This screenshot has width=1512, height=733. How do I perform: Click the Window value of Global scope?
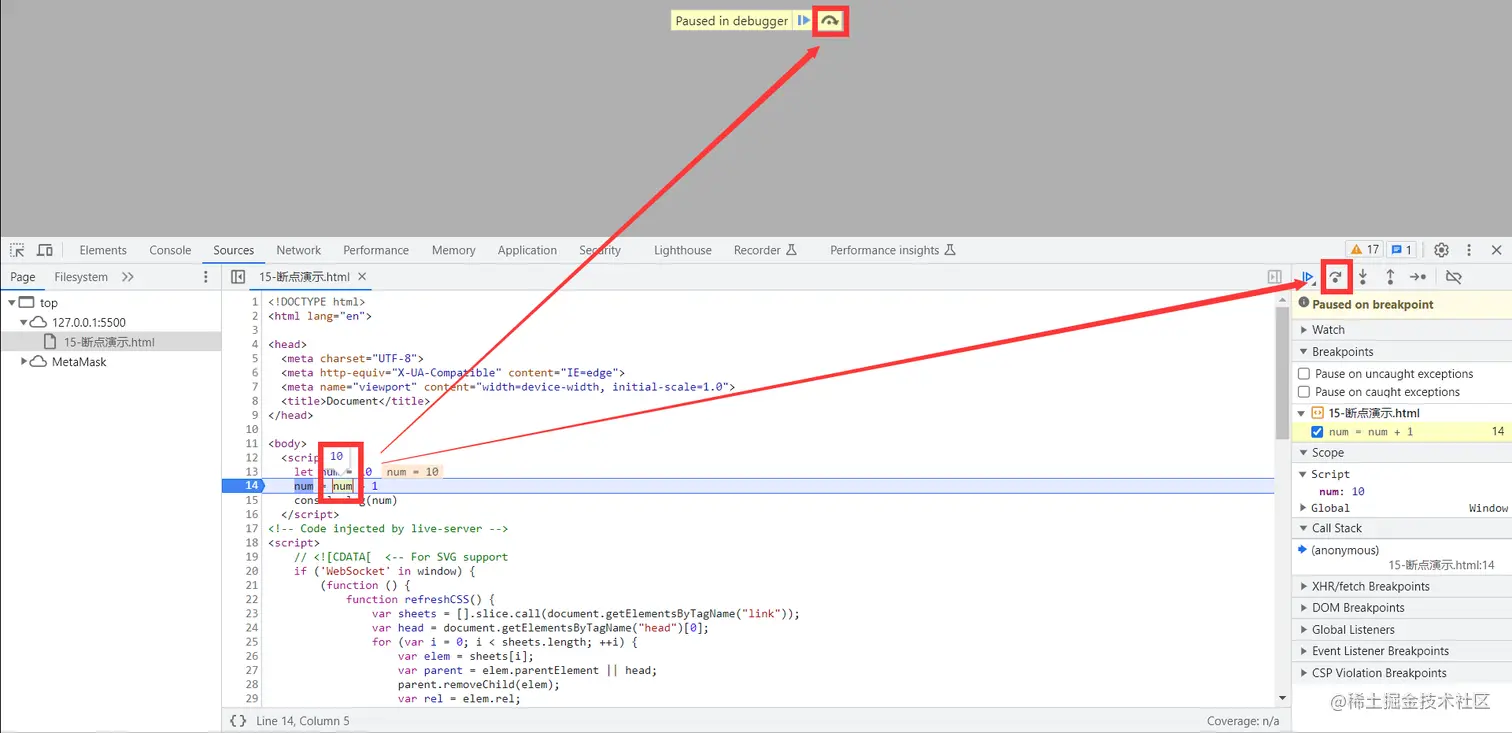pos(1488,508)
